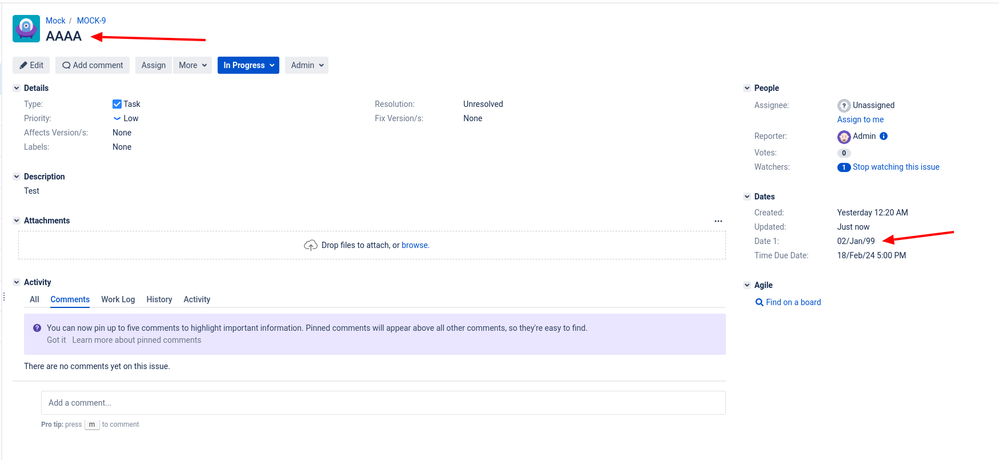Click Assign to me link

[860, 120]
